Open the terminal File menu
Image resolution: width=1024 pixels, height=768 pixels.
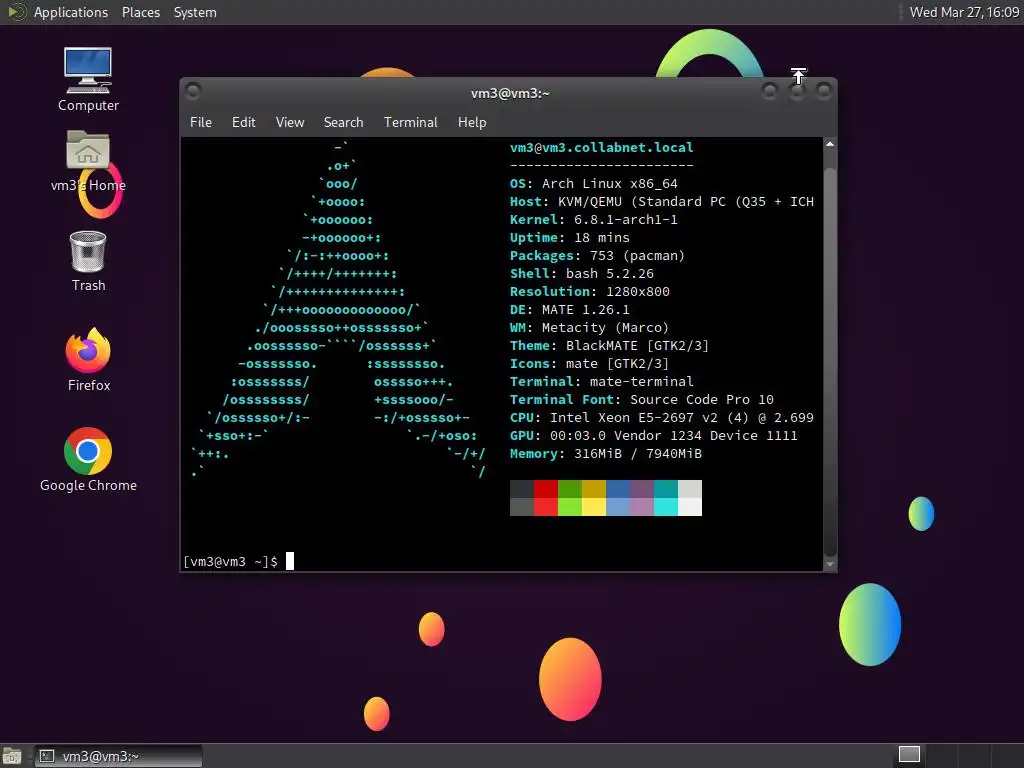tap(200, 122)
